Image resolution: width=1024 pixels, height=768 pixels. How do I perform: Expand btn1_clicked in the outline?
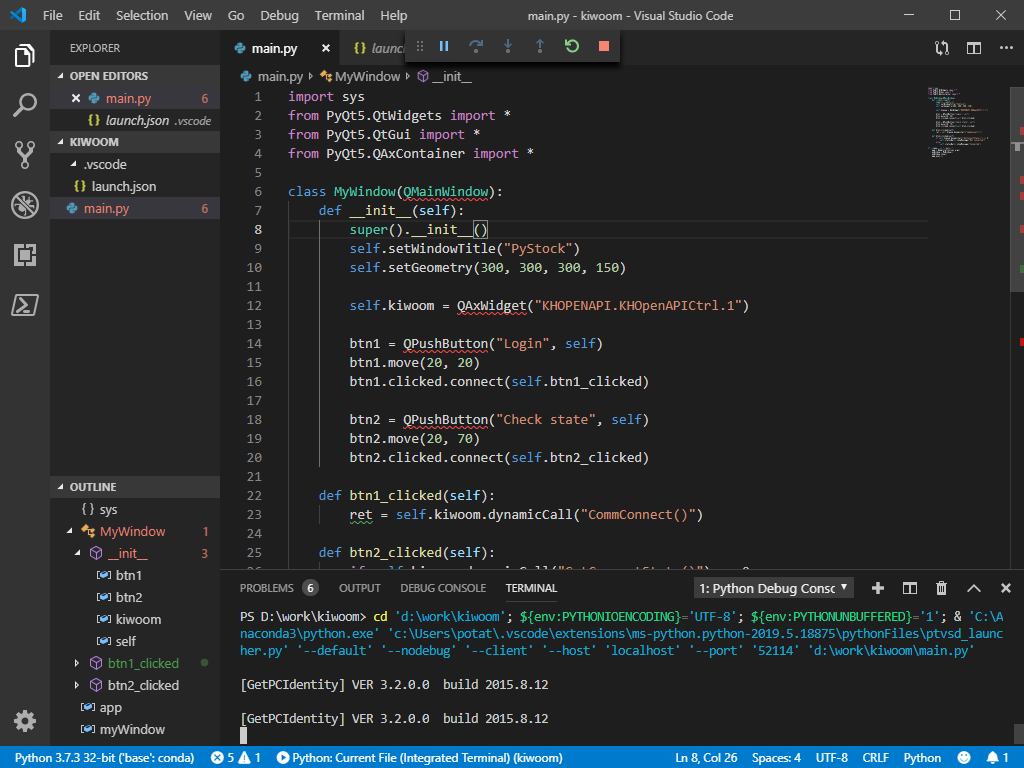[x=77, y=664]
